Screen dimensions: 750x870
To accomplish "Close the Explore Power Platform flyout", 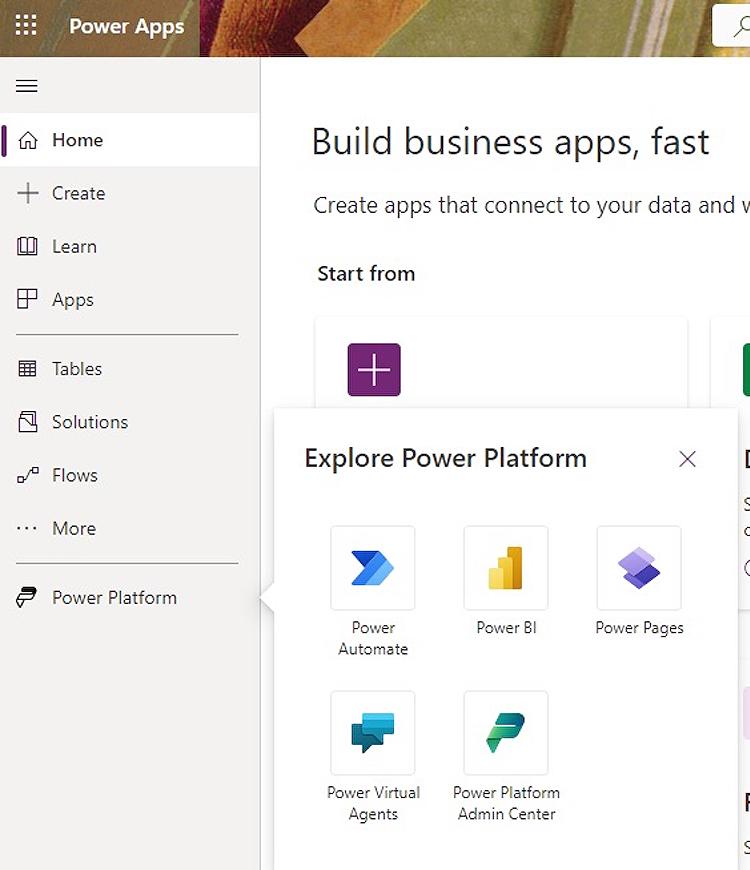I will (x=687, y=459).
